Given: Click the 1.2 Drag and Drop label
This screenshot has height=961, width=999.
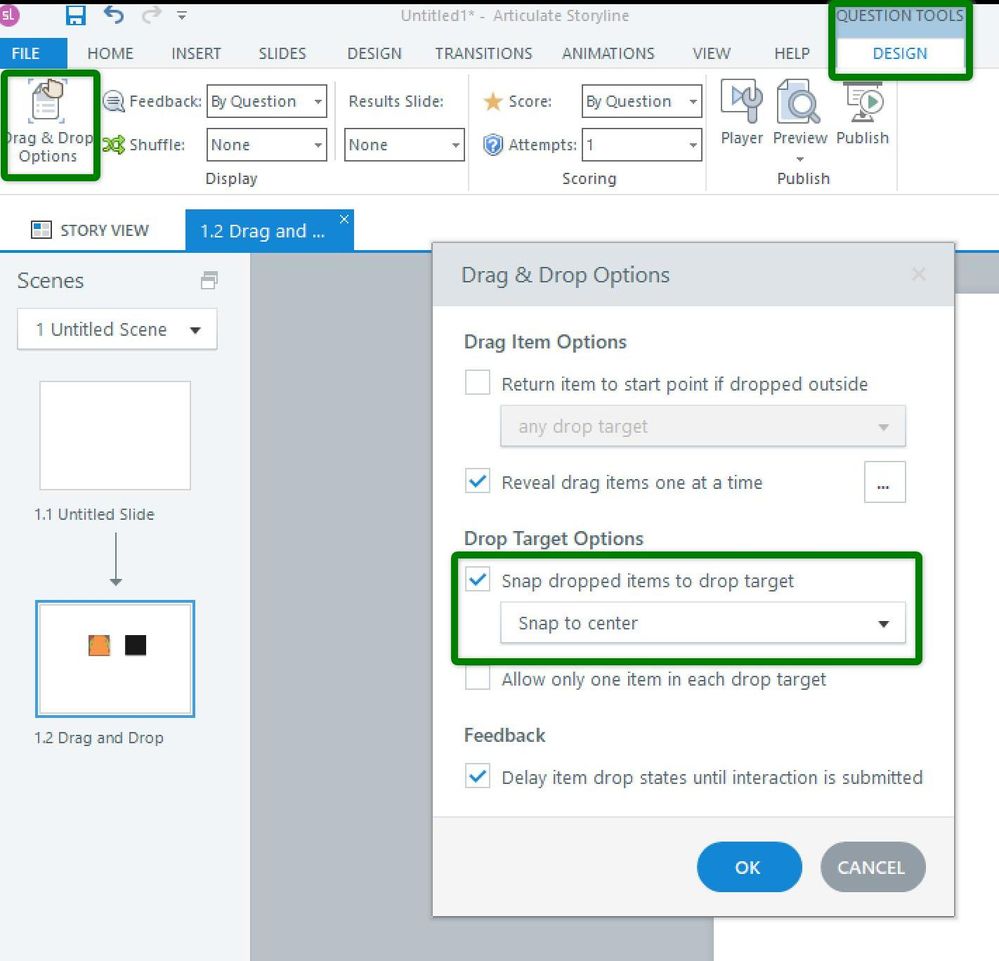Looking at the screenshot, I should click(x=99, y=737).
